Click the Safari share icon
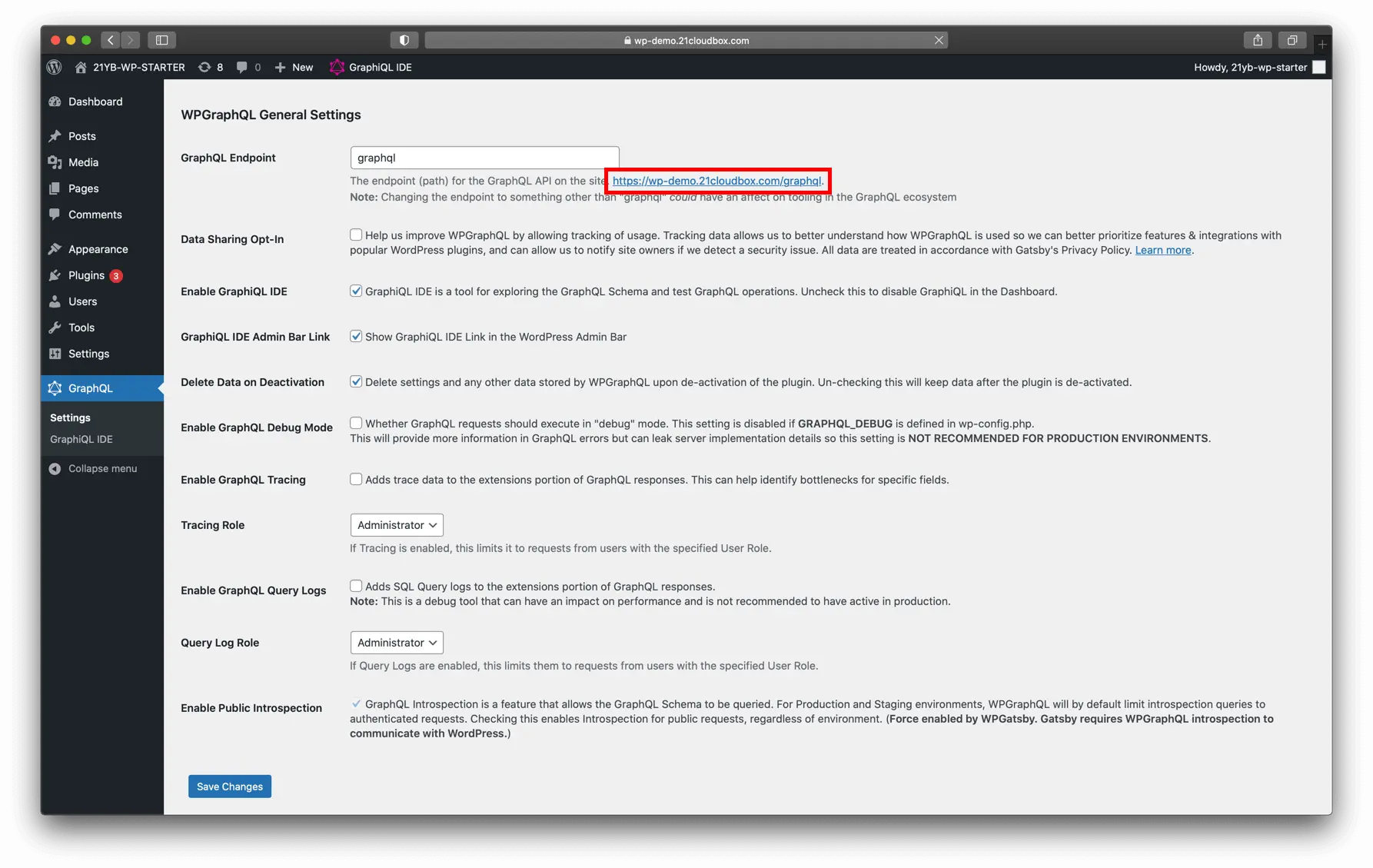 [1258, 40]
